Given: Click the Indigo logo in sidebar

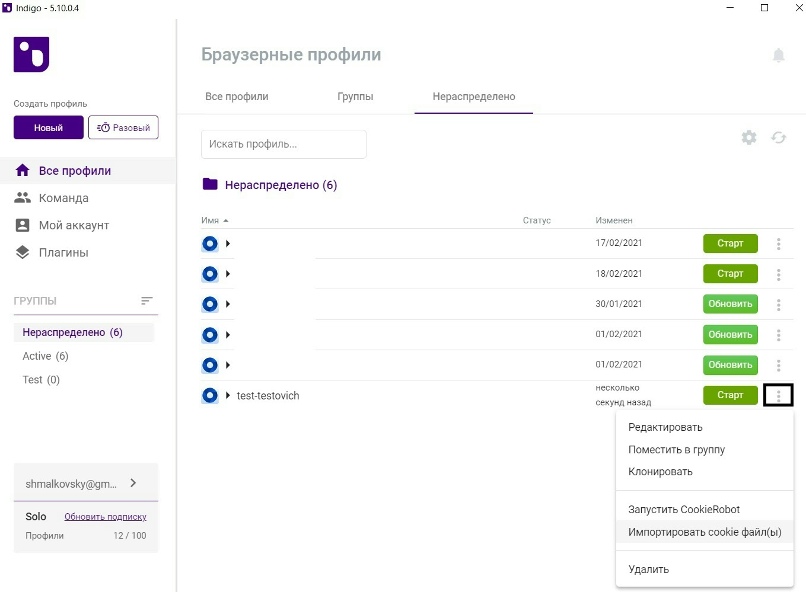Looking at the screenshot, I should 31,54.
